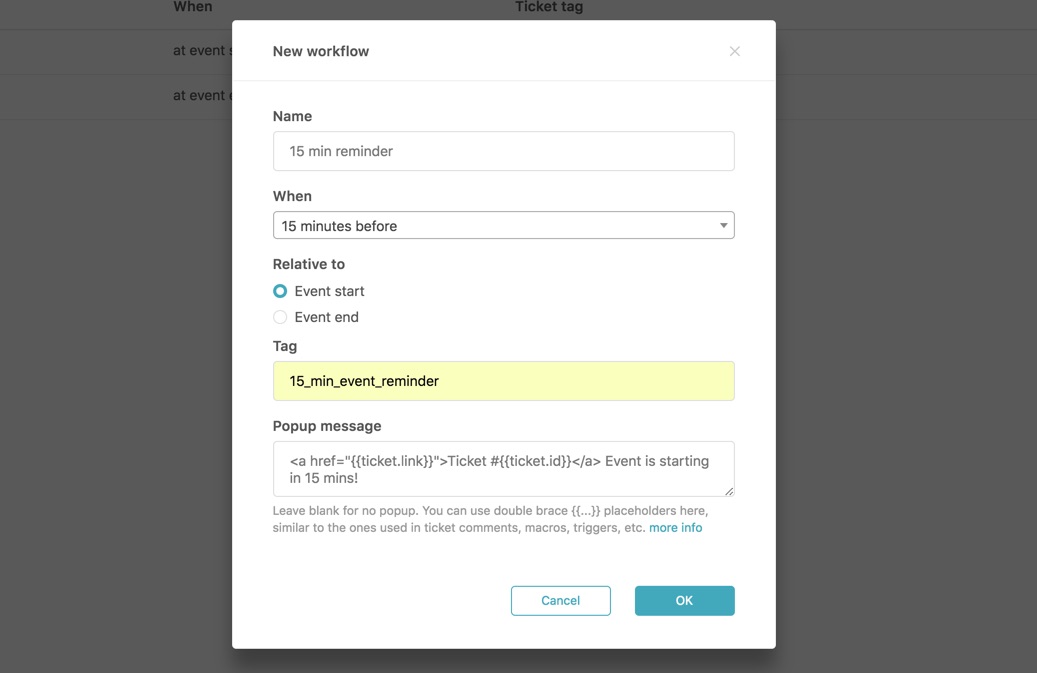The image size is (1037, 673).
Task: Click the "New workflow" dialog title
Action: click(x=321, y=52)
